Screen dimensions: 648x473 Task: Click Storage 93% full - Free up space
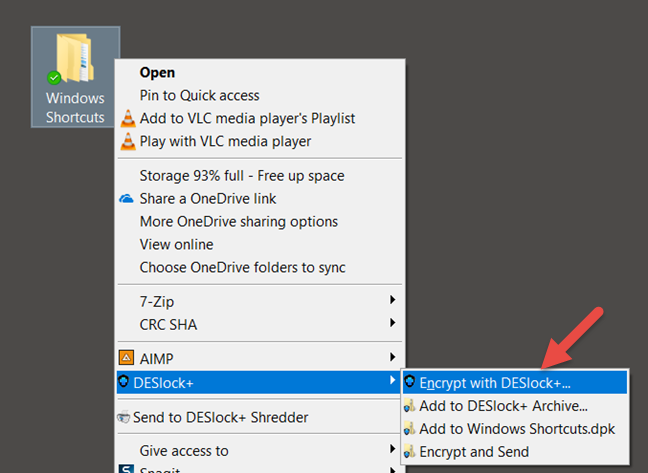coord(260,176)
